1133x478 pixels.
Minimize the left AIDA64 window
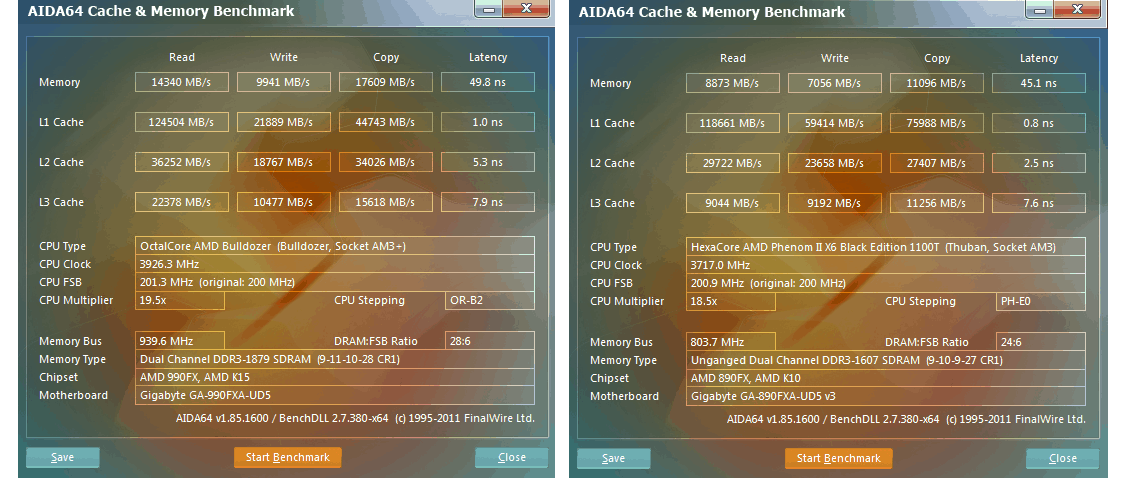(487, 9)
